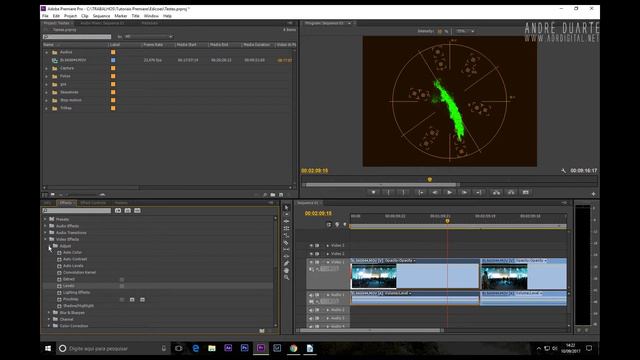Screen dimensions: 640x360
Task: Select the Razor tool
Action: click(287, 242)
